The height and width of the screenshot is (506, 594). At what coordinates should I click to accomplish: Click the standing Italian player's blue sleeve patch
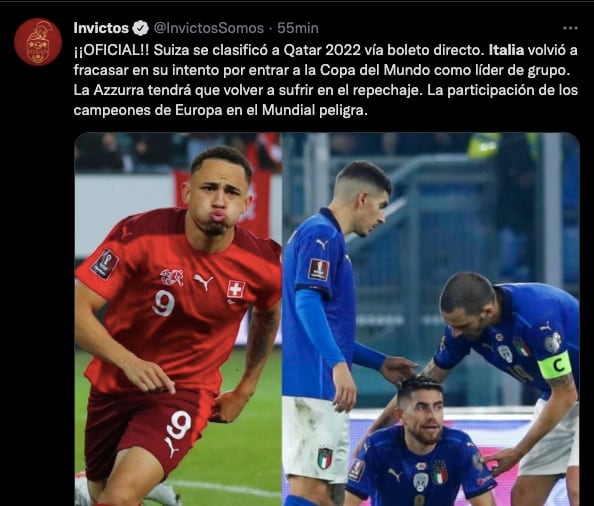pos(319,269)
